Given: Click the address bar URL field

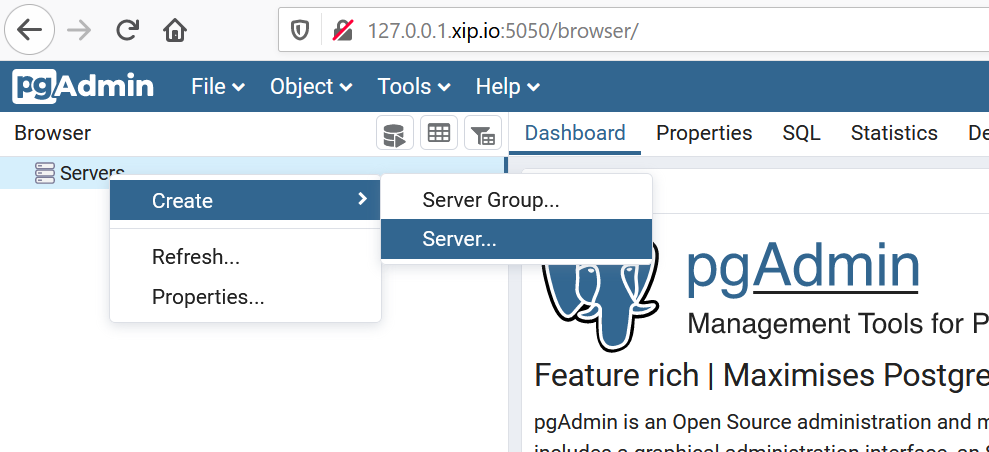Looking at the screenshot, I should click(633, 30).
